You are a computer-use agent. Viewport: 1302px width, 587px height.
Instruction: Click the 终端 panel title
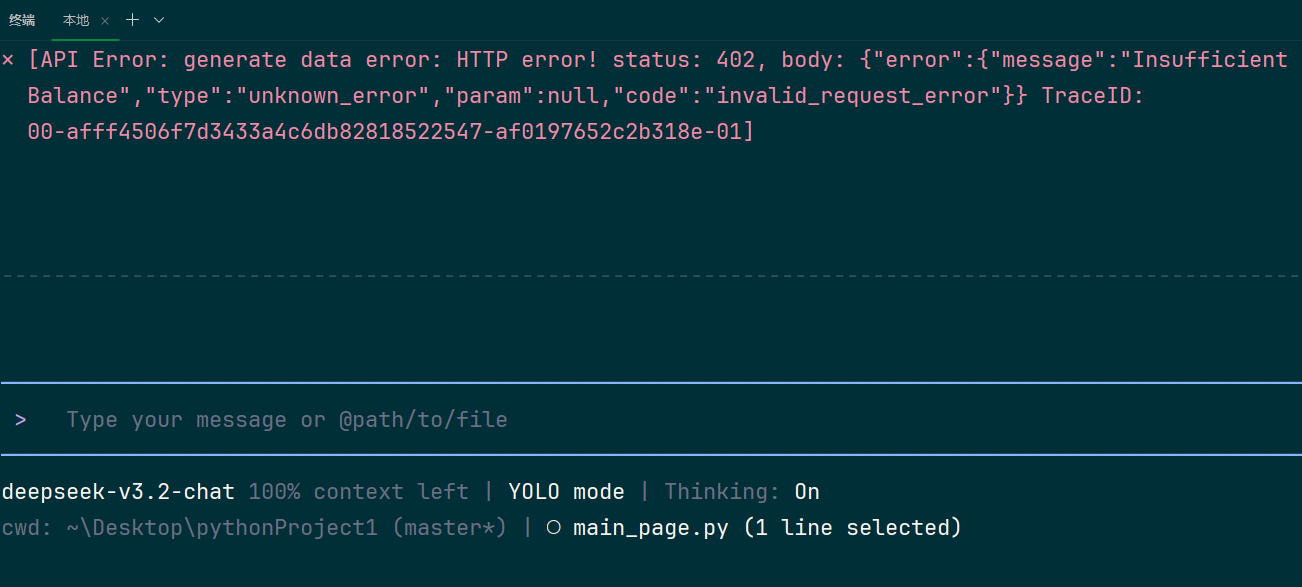(x=22, y=20)
